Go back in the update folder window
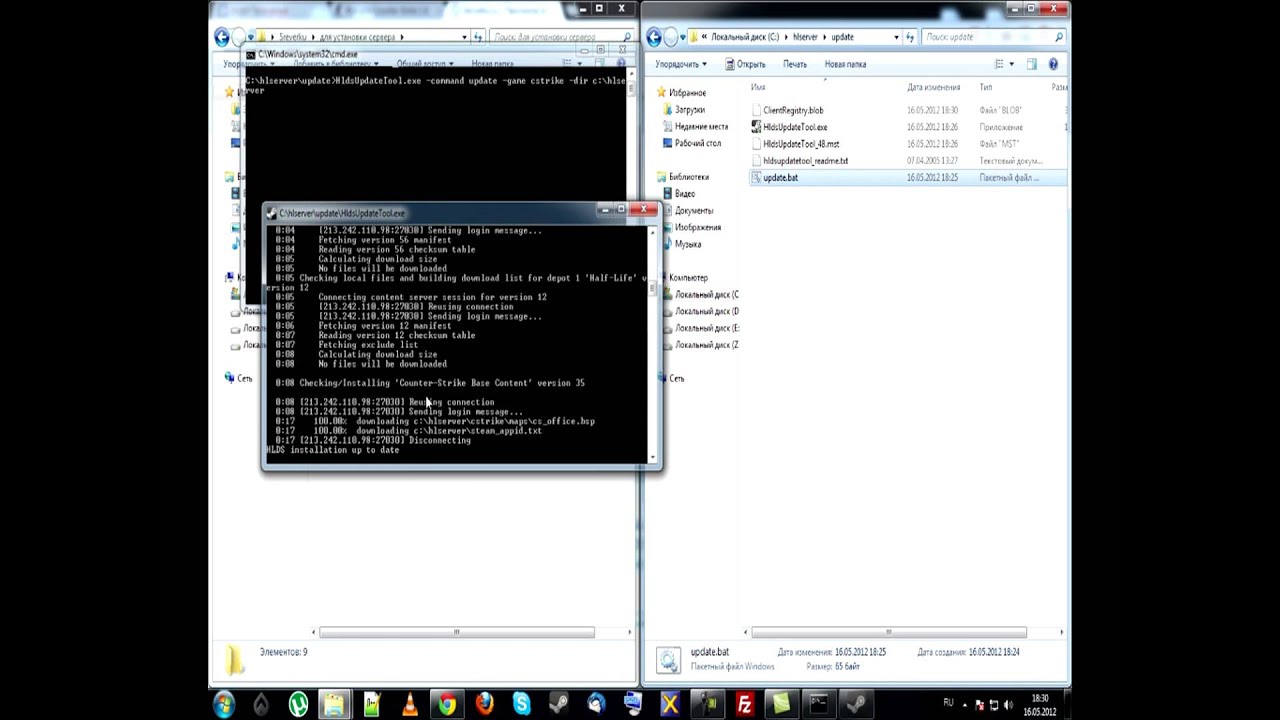The image size is (1280, 720). click(655, 37)
